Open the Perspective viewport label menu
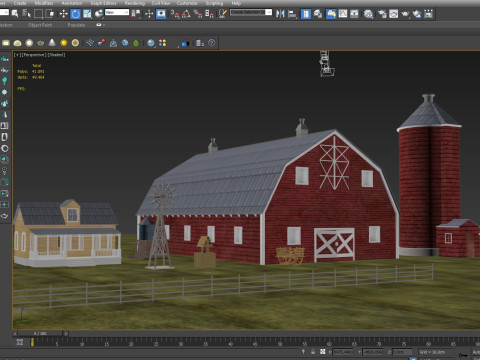This screenshot has height=360, width=480. click(34, 55)
